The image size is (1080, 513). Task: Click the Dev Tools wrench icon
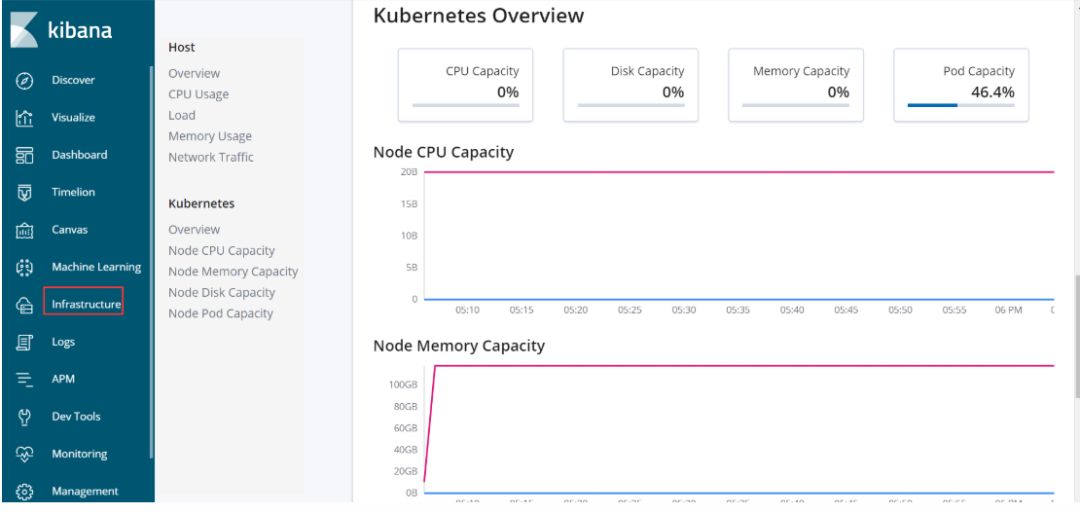pyautogui.click(x=24, y=417)
